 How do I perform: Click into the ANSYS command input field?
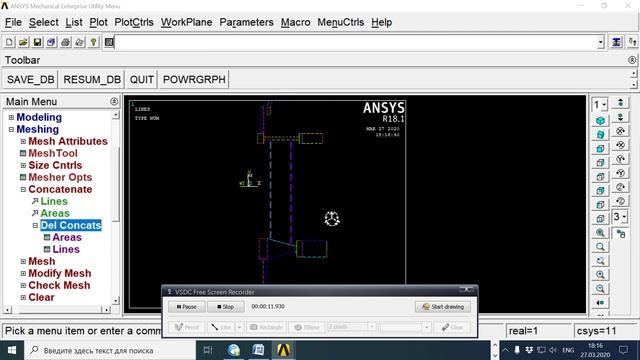pos(356,42)
